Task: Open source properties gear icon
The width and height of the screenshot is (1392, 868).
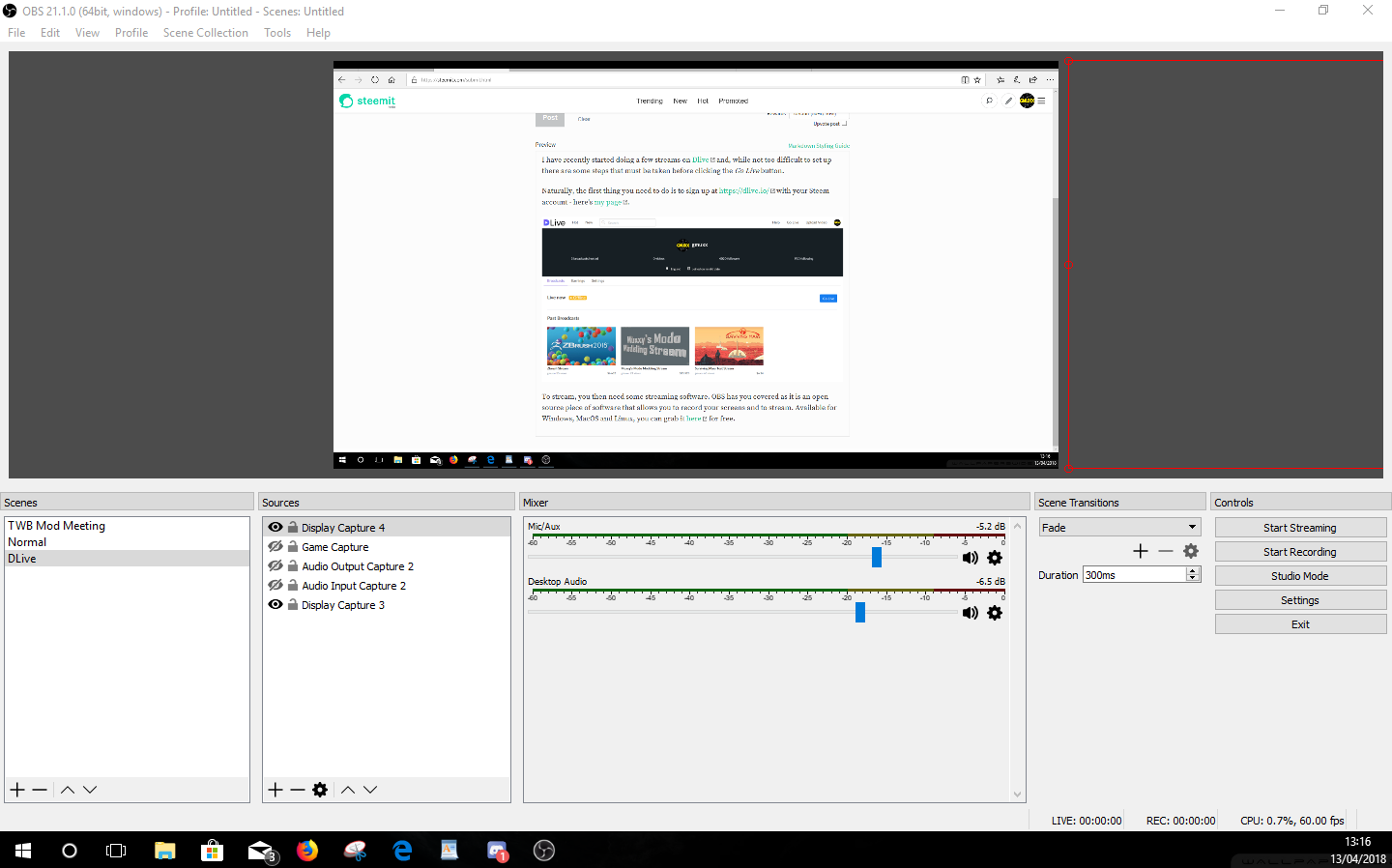Action: (320, 790)
